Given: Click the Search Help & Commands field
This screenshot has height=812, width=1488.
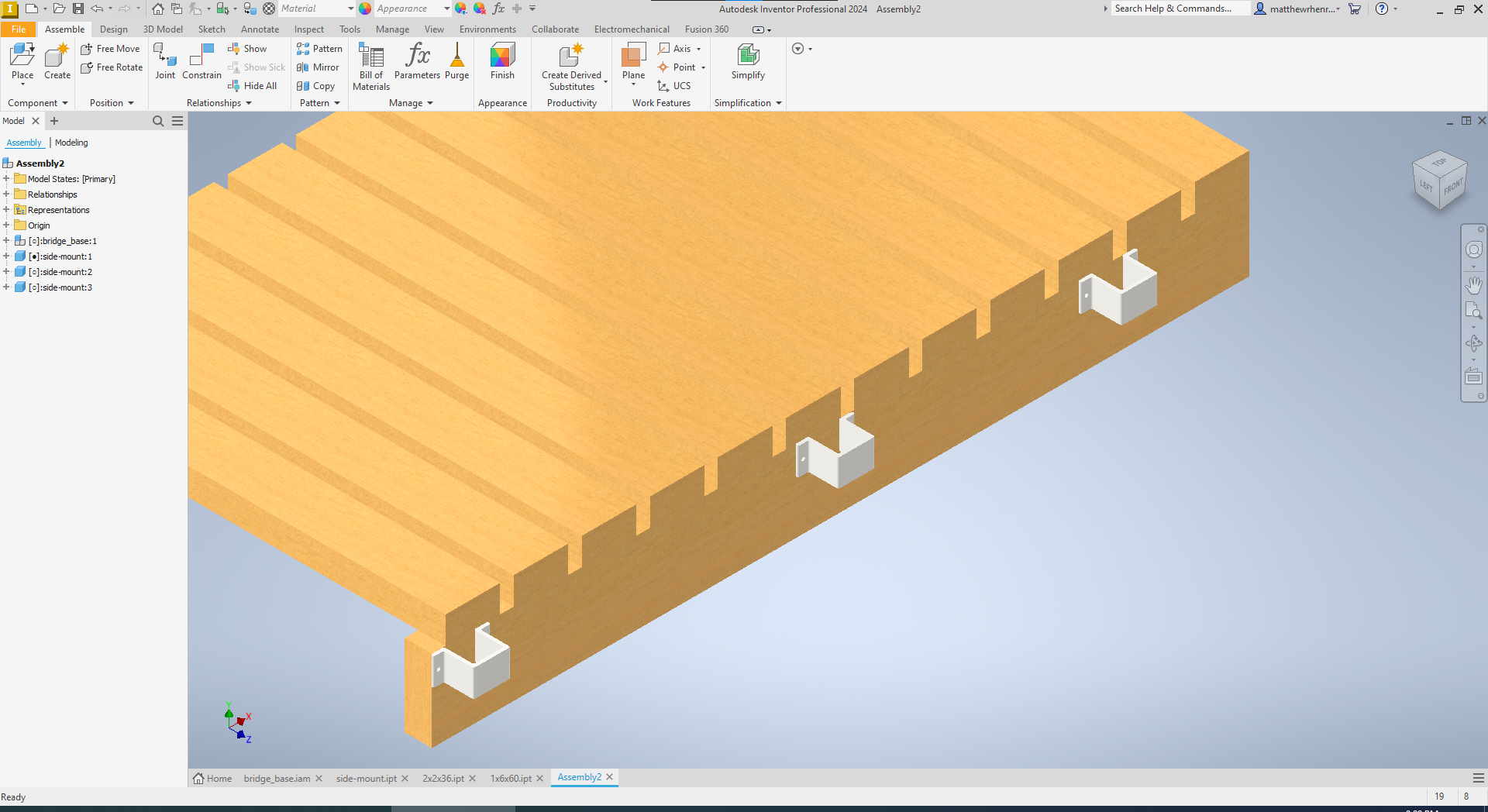Looking at the screenshot, I should 1180,9.
